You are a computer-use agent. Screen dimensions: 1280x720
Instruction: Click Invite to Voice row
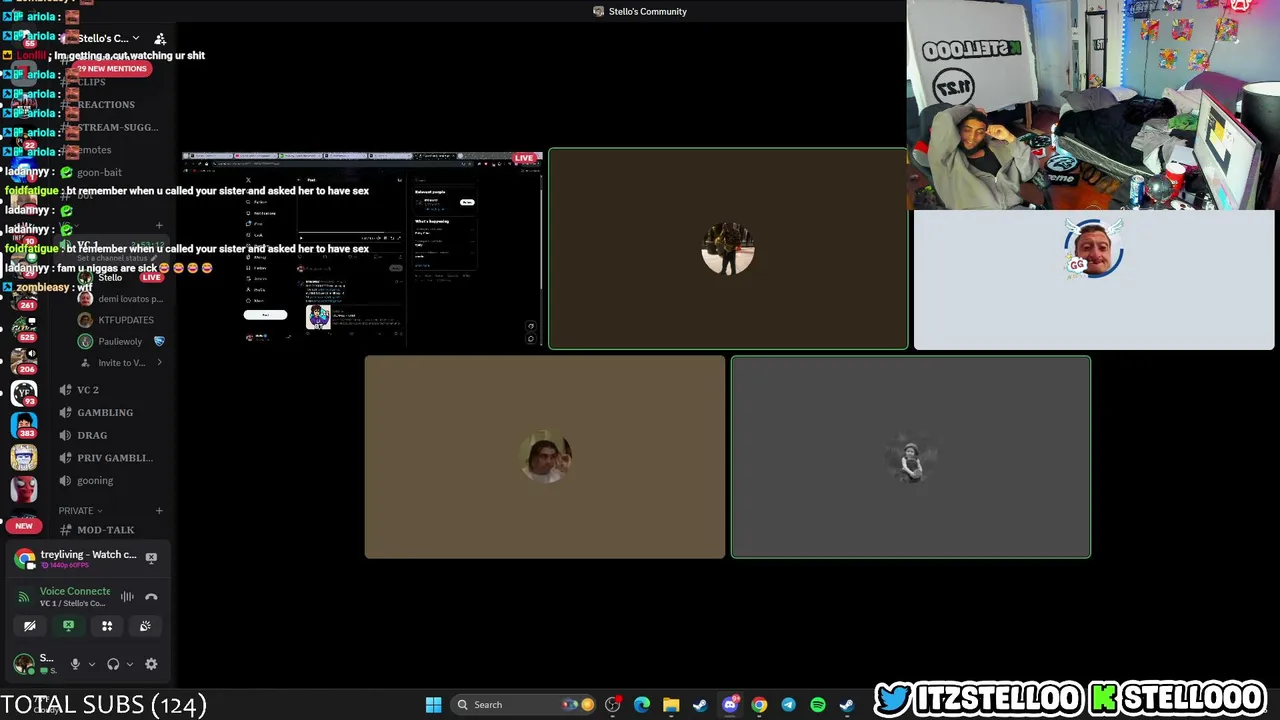[x=120, y=363]
